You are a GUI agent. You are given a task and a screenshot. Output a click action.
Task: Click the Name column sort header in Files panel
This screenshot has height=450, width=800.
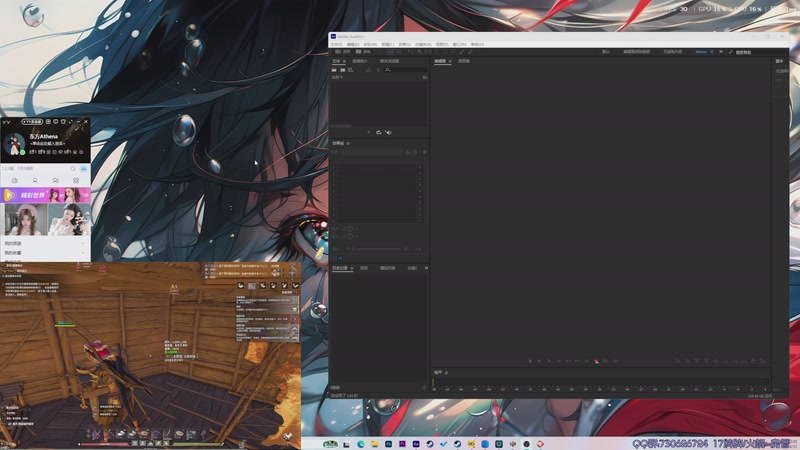pyautogui.click(x=337, y=77)
